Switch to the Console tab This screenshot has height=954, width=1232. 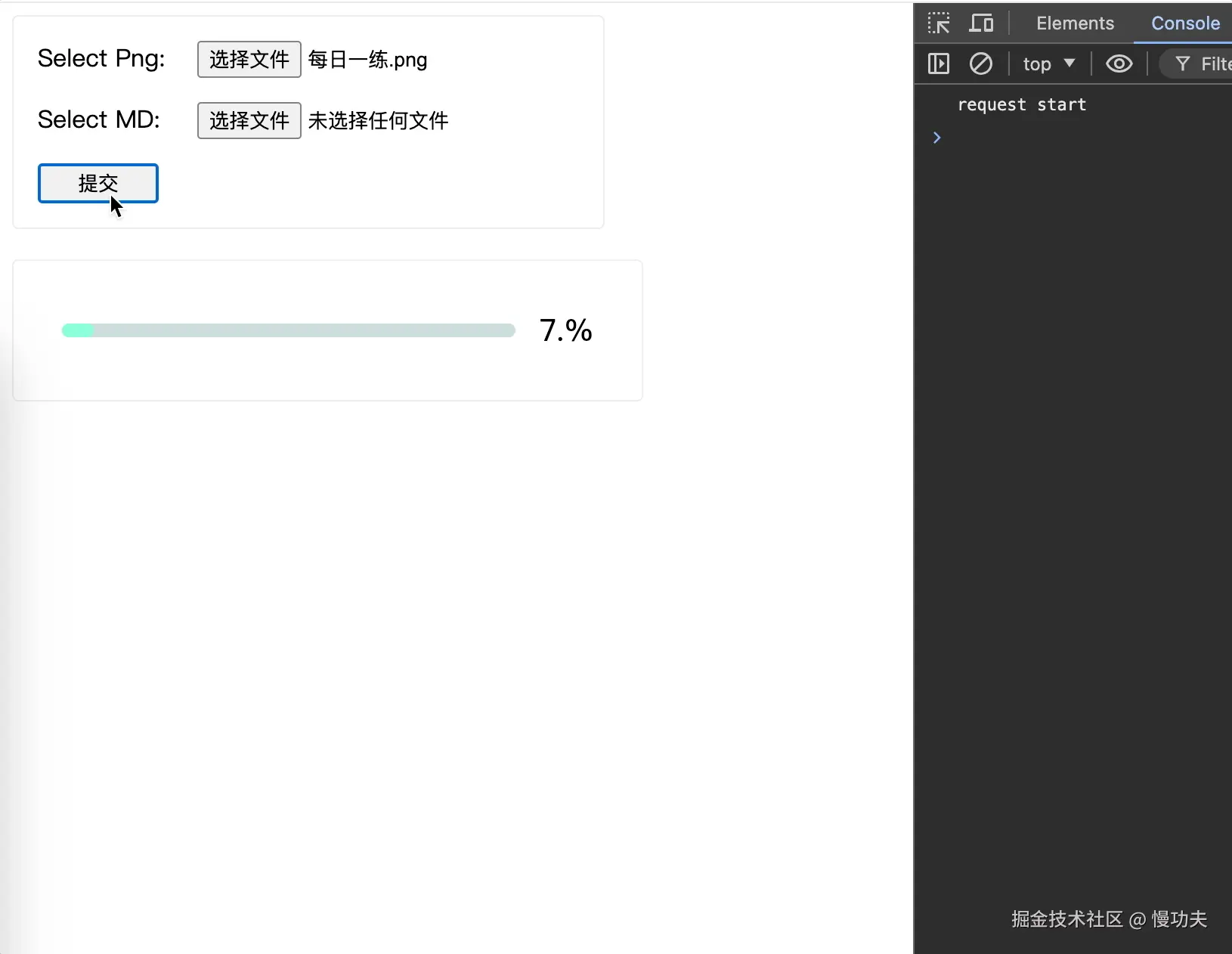[1185, 23]
